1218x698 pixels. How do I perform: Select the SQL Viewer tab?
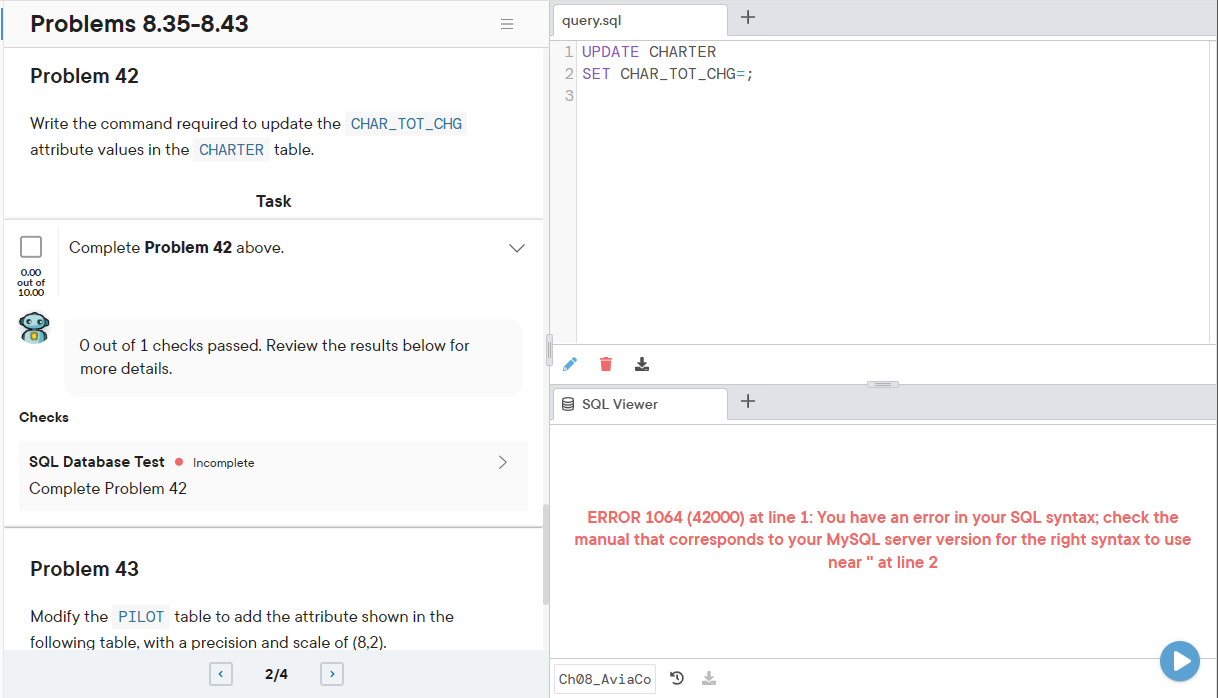pos(640,404)
